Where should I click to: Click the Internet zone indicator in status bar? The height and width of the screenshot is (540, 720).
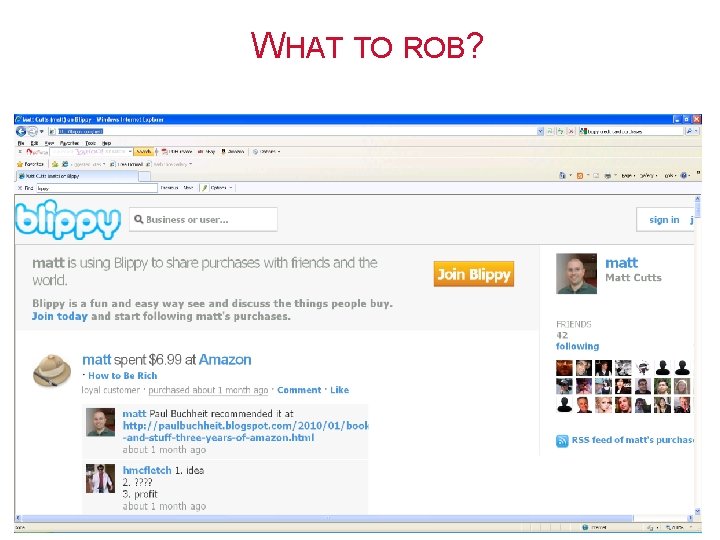point(595,528)
